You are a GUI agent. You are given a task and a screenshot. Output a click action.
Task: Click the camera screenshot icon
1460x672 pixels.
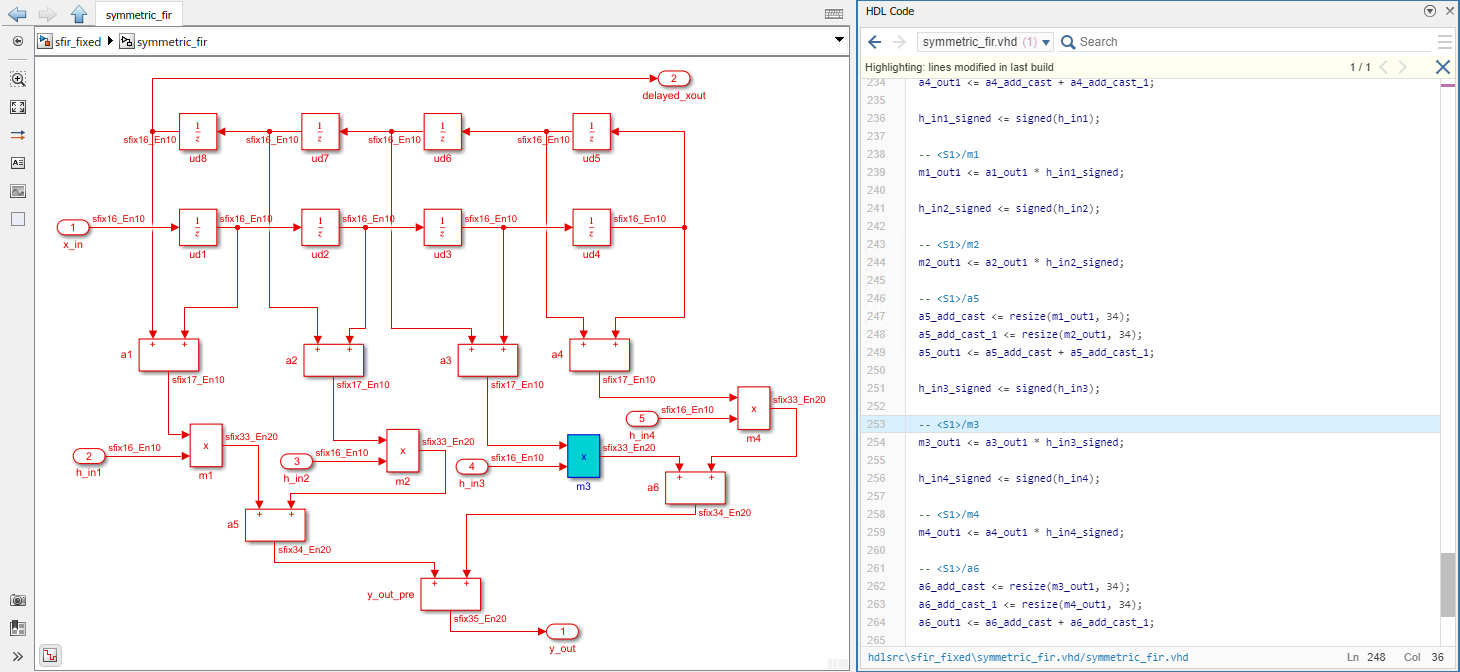tap(18, 600)
